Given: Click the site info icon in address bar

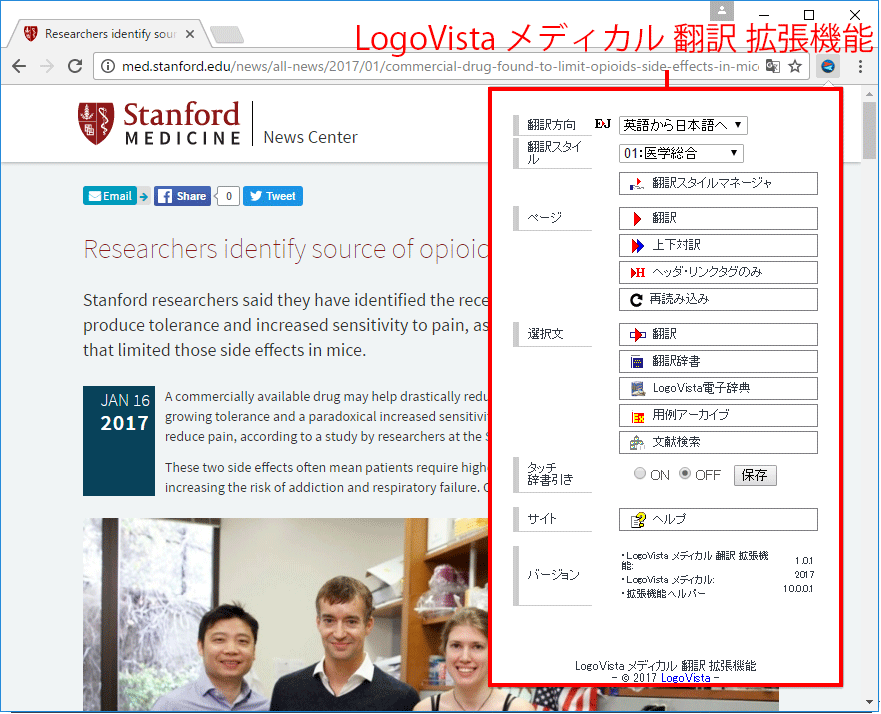Looking at the screenshot, I should (x=107, y=66).
